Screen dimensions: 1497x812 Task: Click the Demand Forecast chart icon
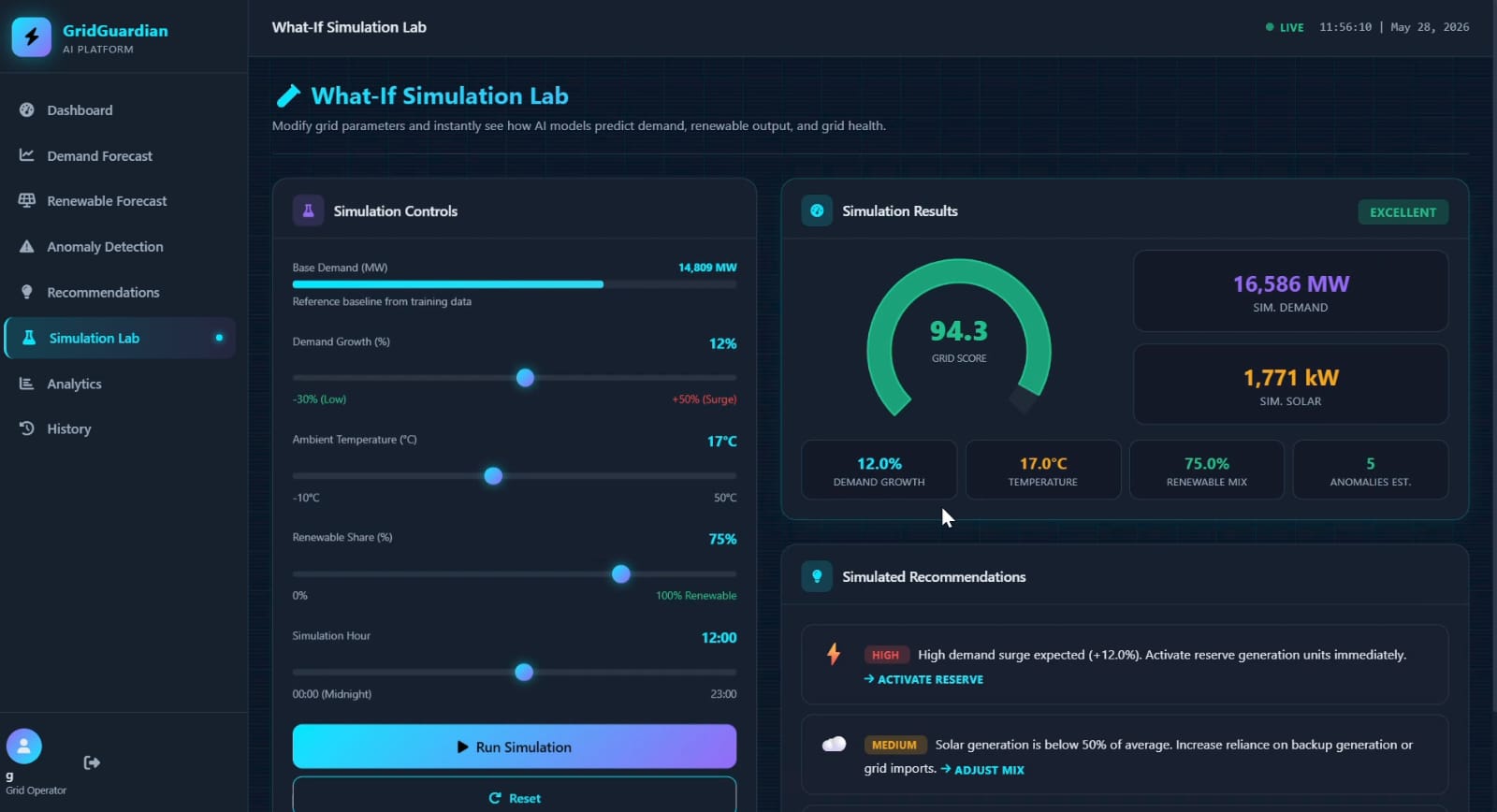coord(27,155)
